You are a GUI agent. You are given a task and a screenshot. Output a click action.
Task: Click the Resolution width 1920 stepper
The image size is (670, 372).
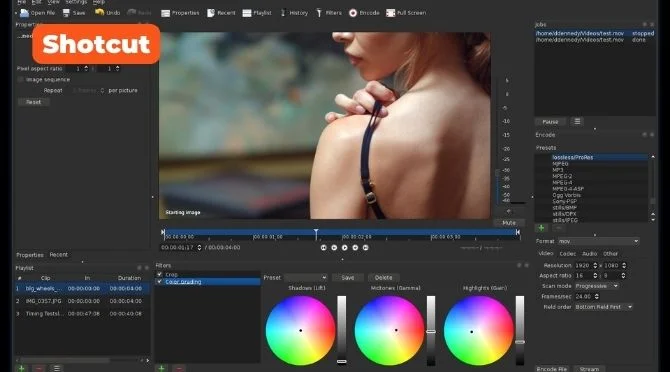point(595,265)
